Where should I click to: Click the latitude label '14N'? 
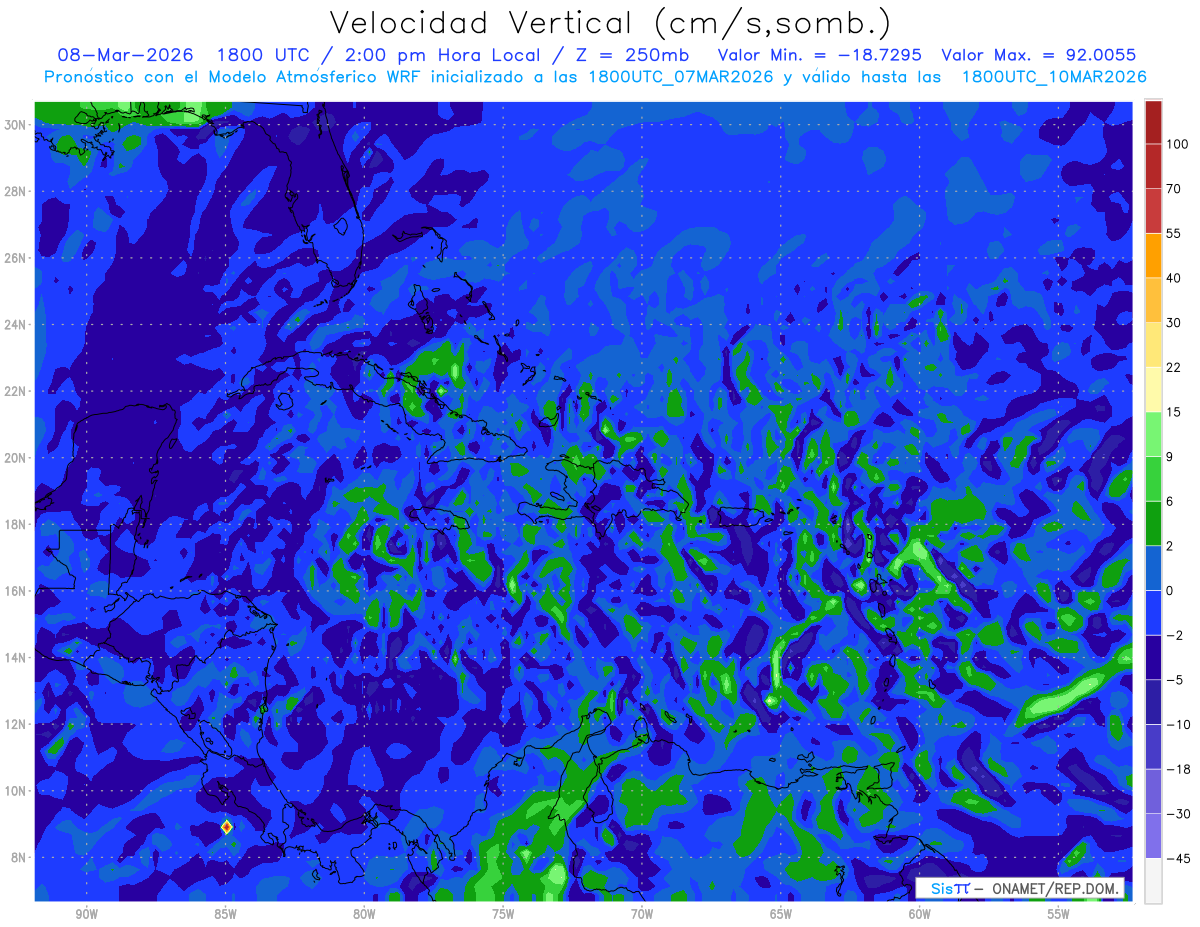tap(17, 658)
